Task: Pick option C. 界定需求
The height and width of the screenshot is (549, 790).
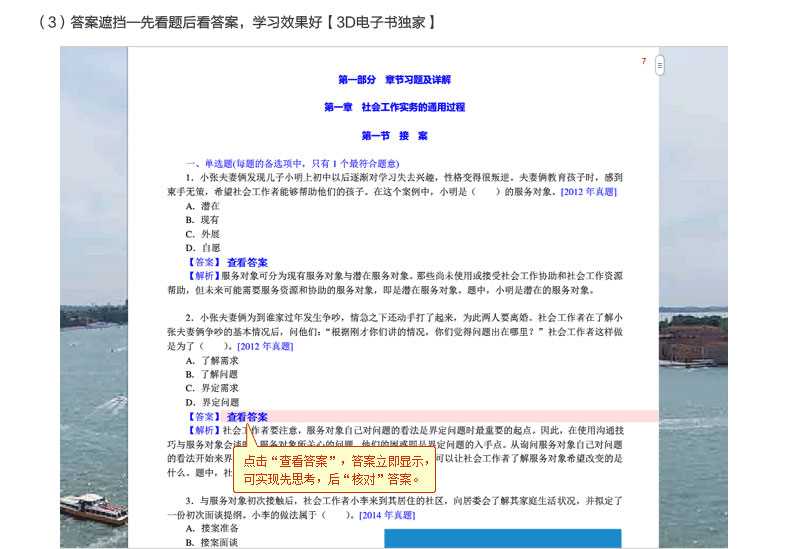Action: 212,388
